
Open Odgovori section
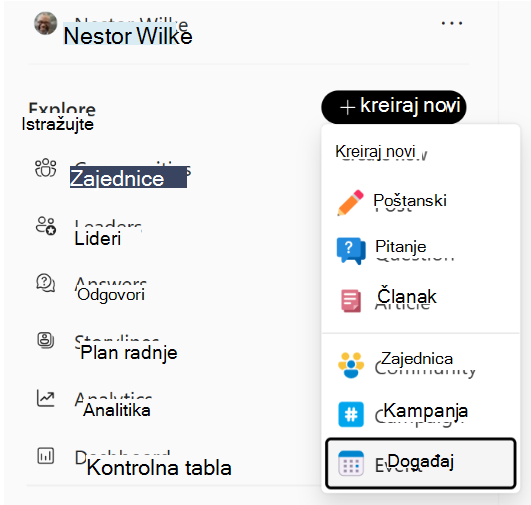[x=111, y=295]
